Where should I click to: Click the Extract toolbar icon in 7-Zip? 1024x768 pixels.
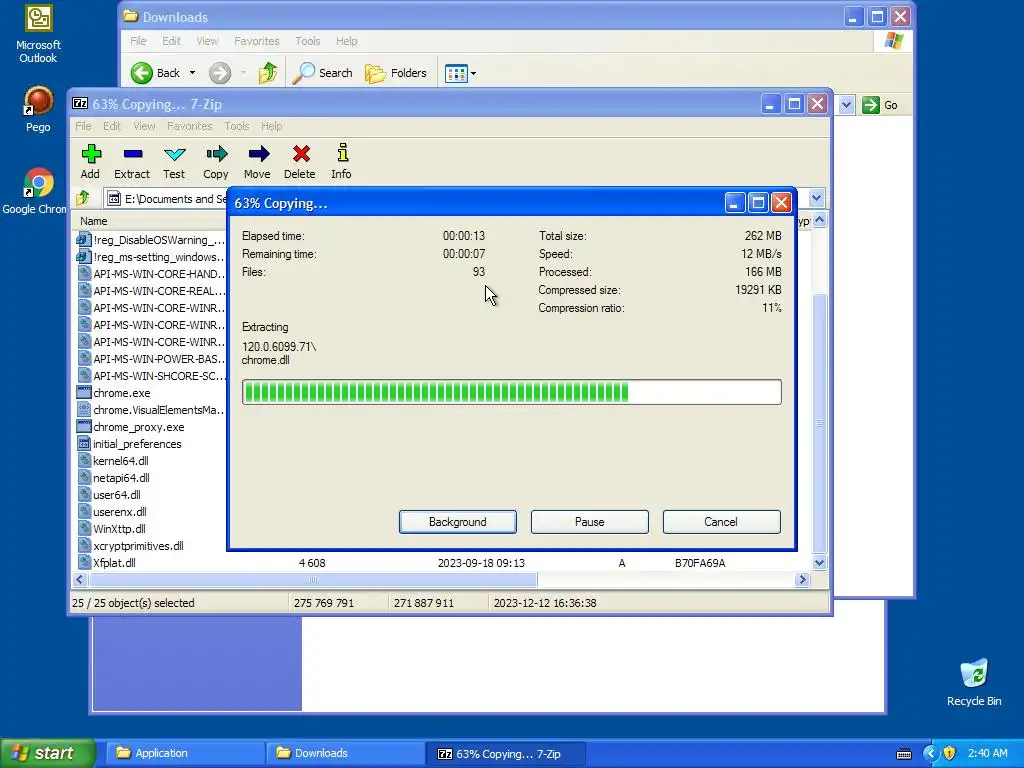[132, 161]
